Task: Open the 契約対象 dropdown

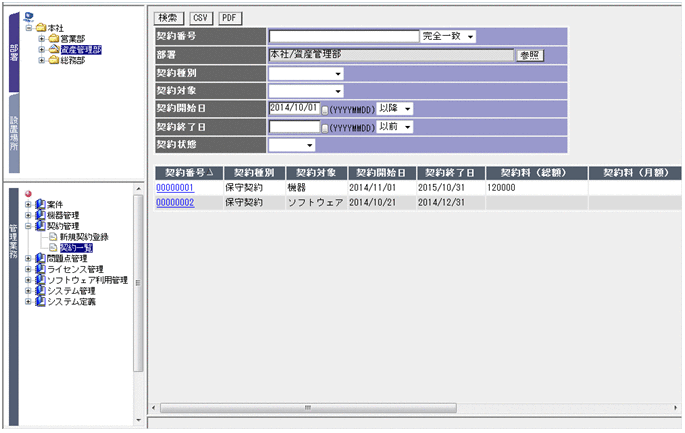Action: (306, 91)
